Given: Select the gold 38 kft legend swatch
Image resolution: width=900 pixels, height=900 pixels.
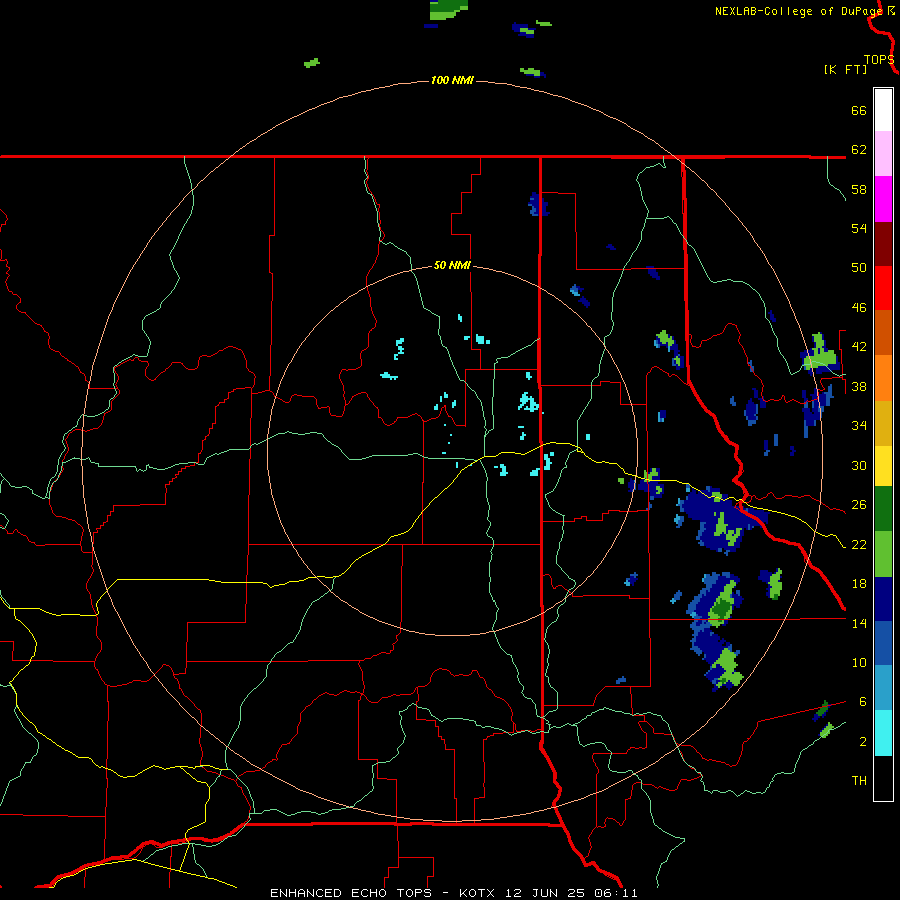Looking at the screenshot, I should click(883, 423).
